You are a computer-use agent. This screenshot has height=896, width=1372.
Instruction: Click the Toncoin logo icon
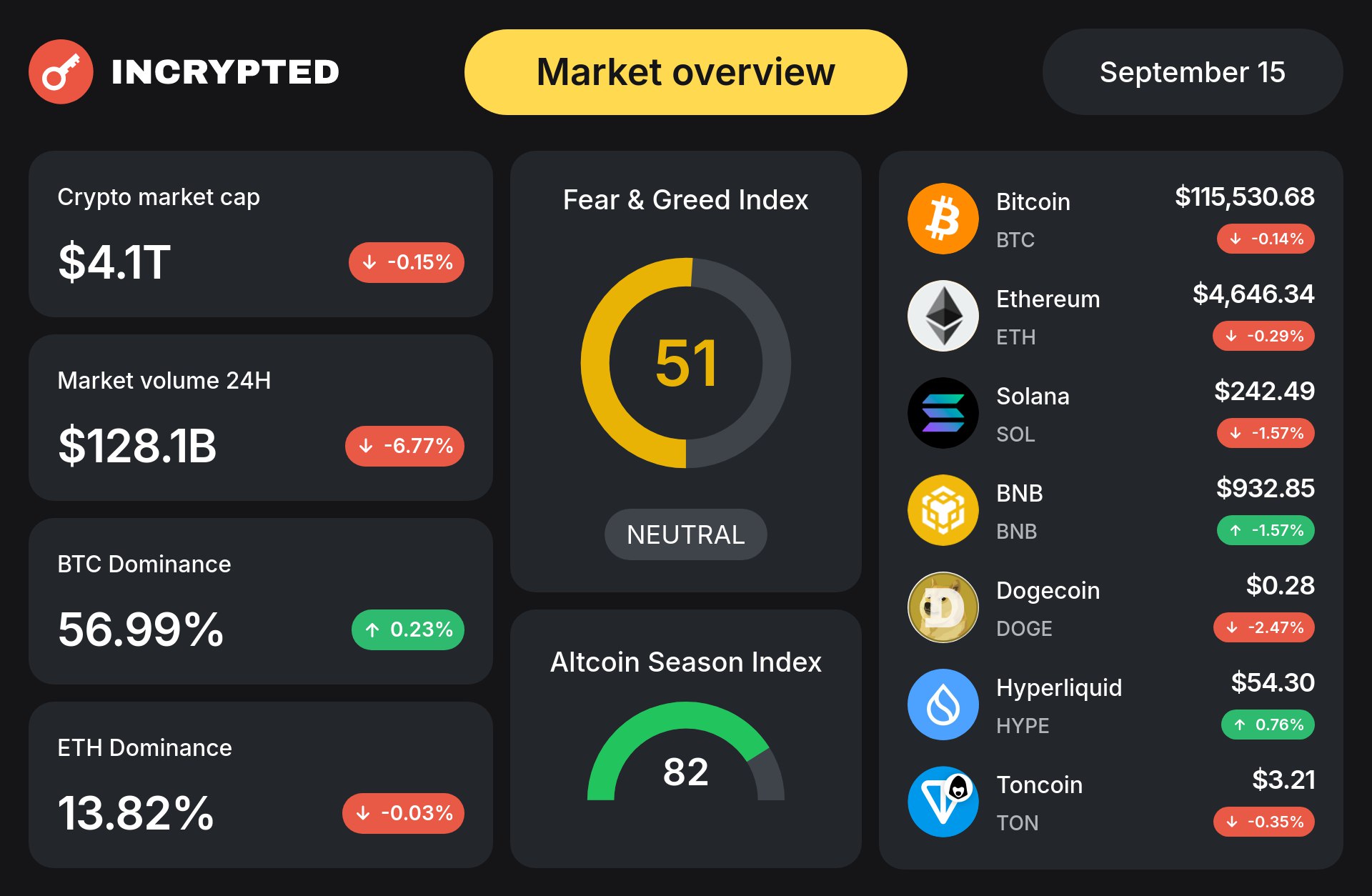coord(943,802)
